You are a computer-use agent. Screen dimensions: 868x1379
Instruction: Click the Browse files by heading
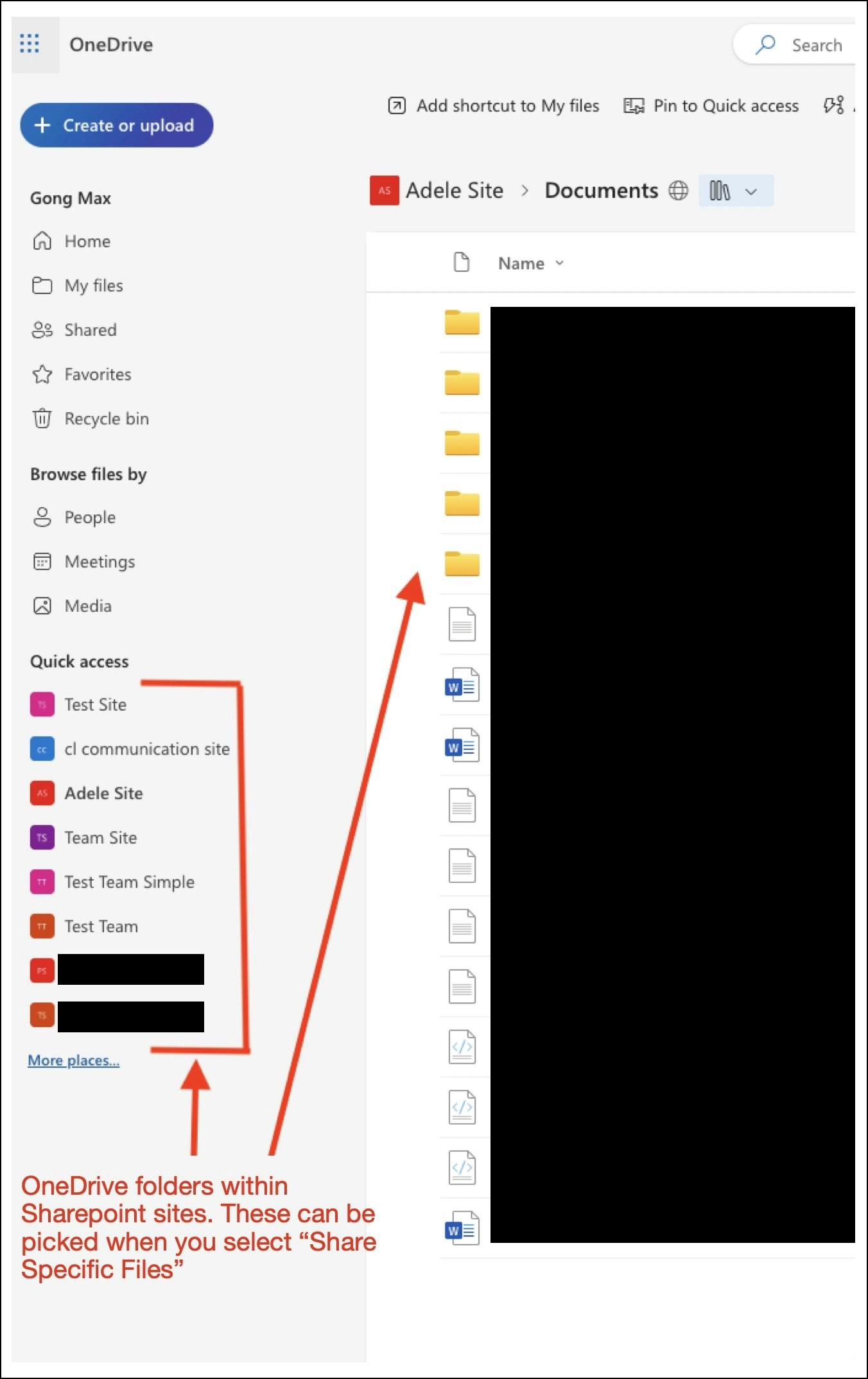89,474
